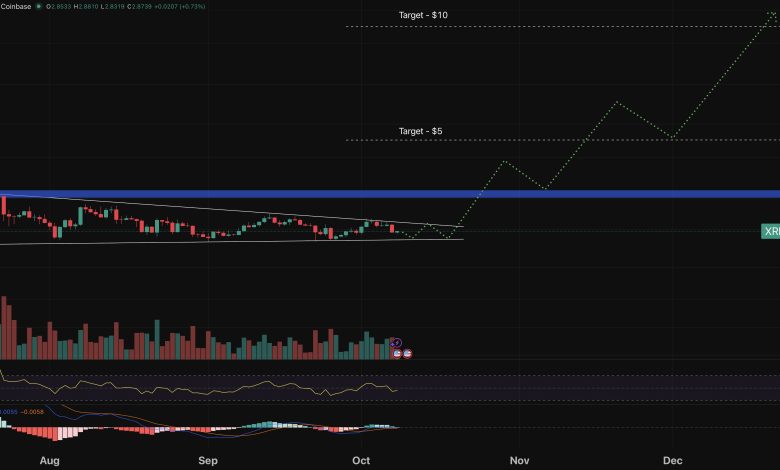The image size is (780, 470).
Task: Click the purple circular icon above the flags
Action: click(x=395, y=342)
